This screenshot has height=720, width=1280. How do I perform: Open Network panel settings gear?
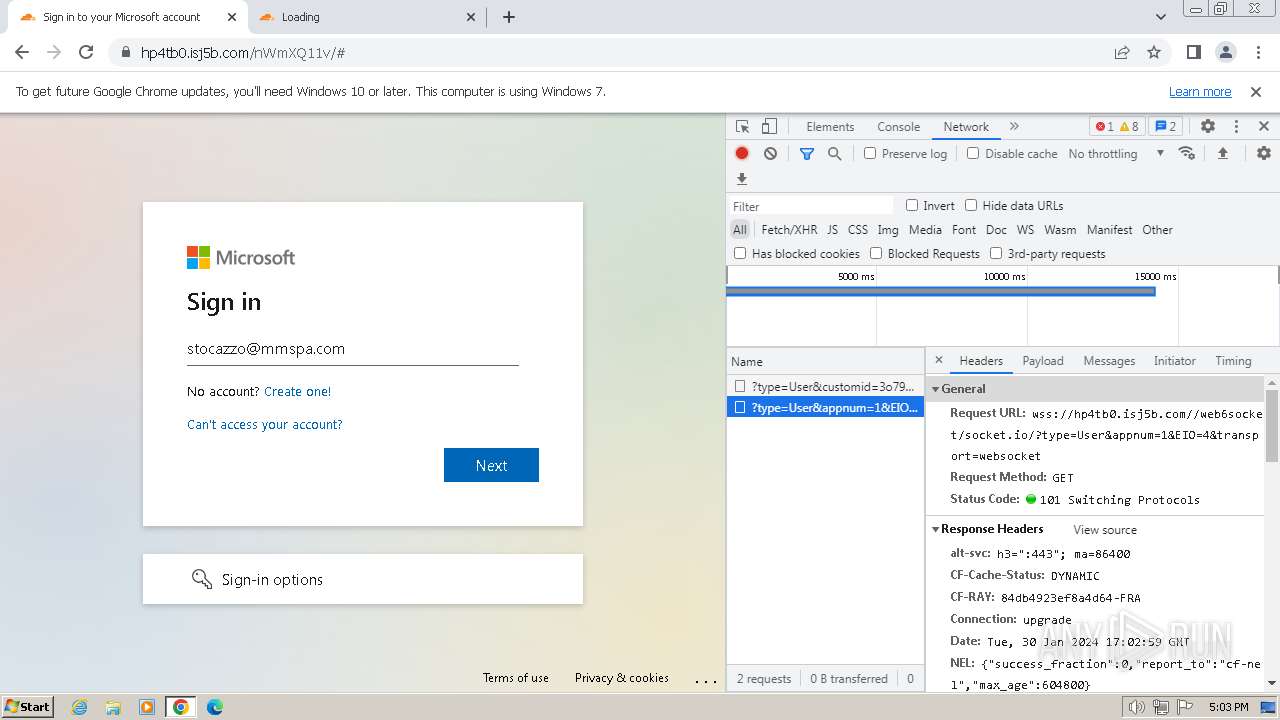coord(1264,153)
